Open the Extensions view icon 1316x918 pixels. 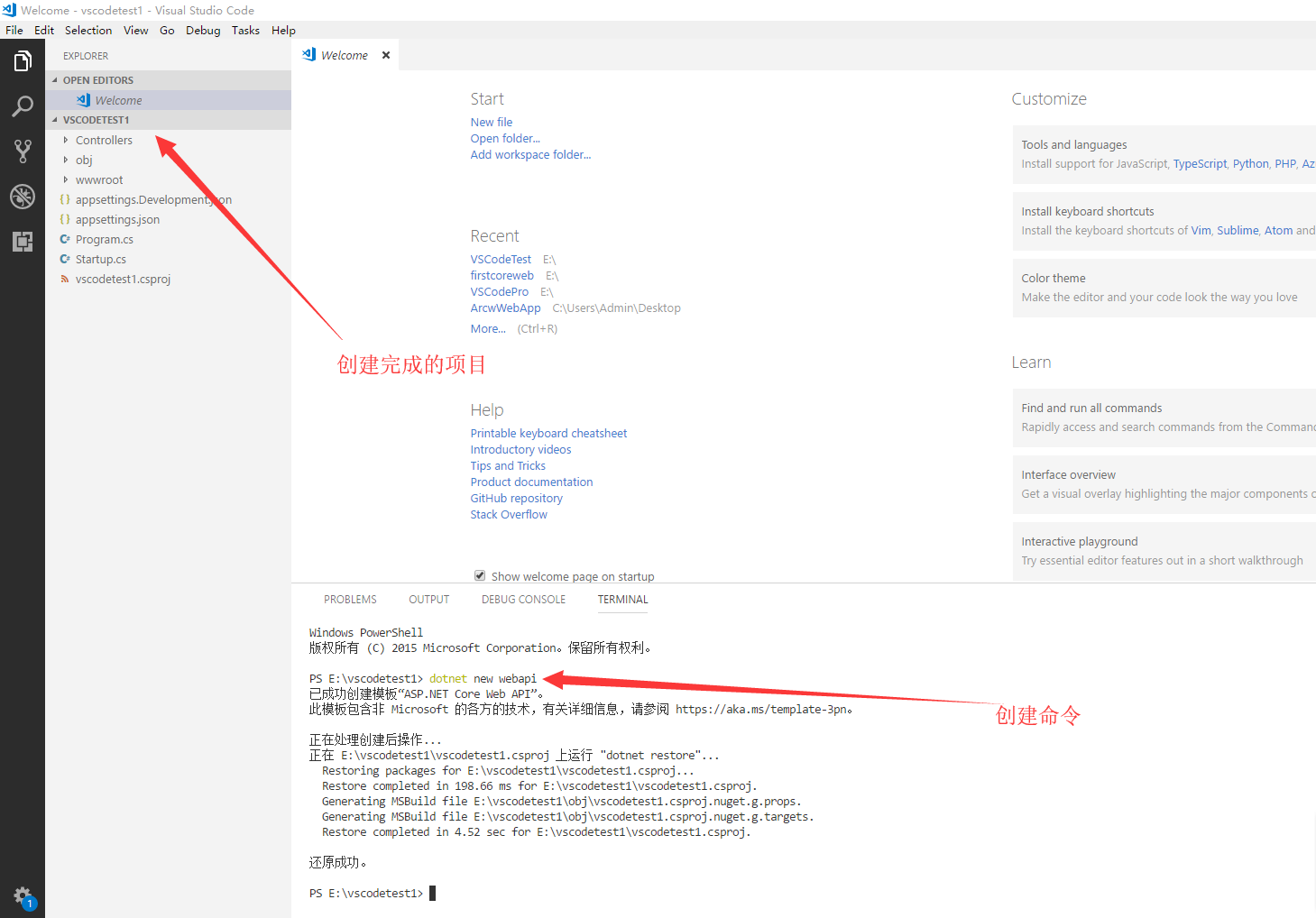pos(23,242)
